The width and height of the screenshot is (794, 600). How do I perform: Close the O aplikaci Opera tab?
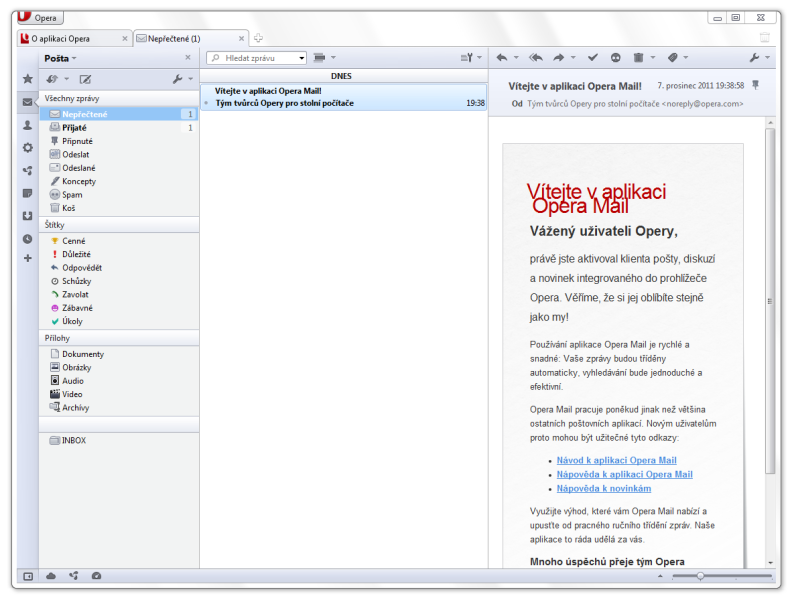125,38
